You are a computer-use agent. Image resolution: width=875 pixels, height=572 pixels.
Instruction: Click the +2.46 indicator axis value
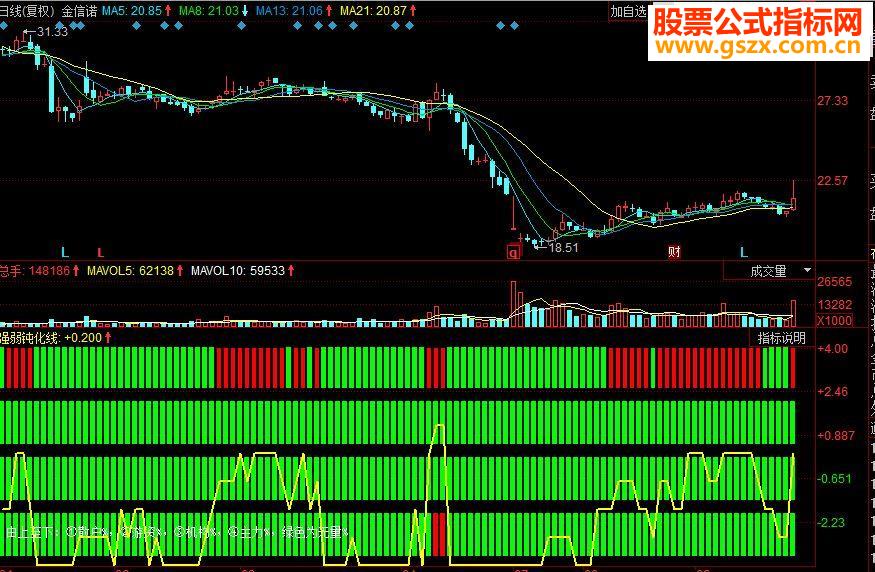[x=833, y=392]
